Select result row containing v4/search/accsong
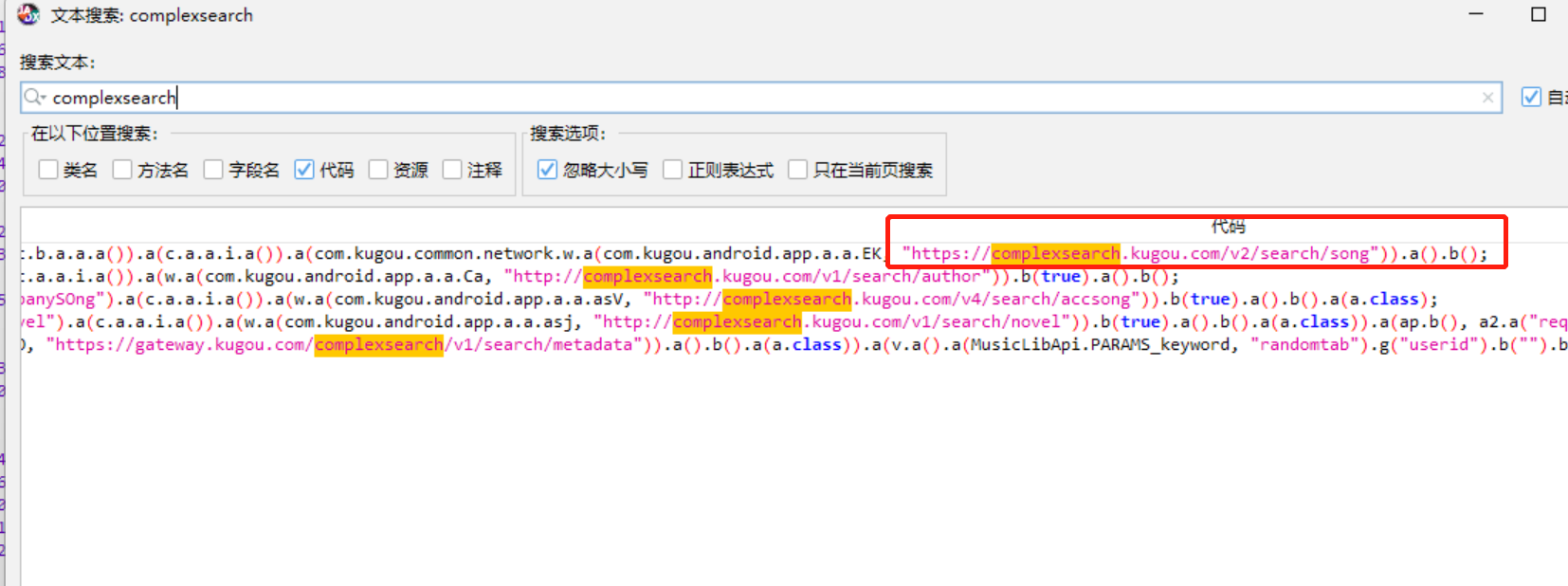The height and width of the screenshot is (586, 1568). [794, 299]
